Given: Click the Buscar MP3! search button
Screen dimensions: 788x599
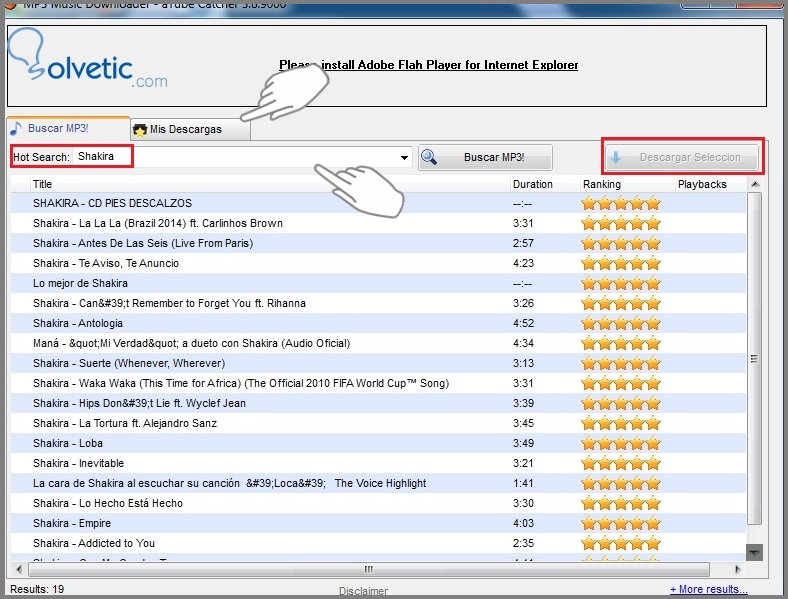Looking at the screenshot, I should 485,158.
